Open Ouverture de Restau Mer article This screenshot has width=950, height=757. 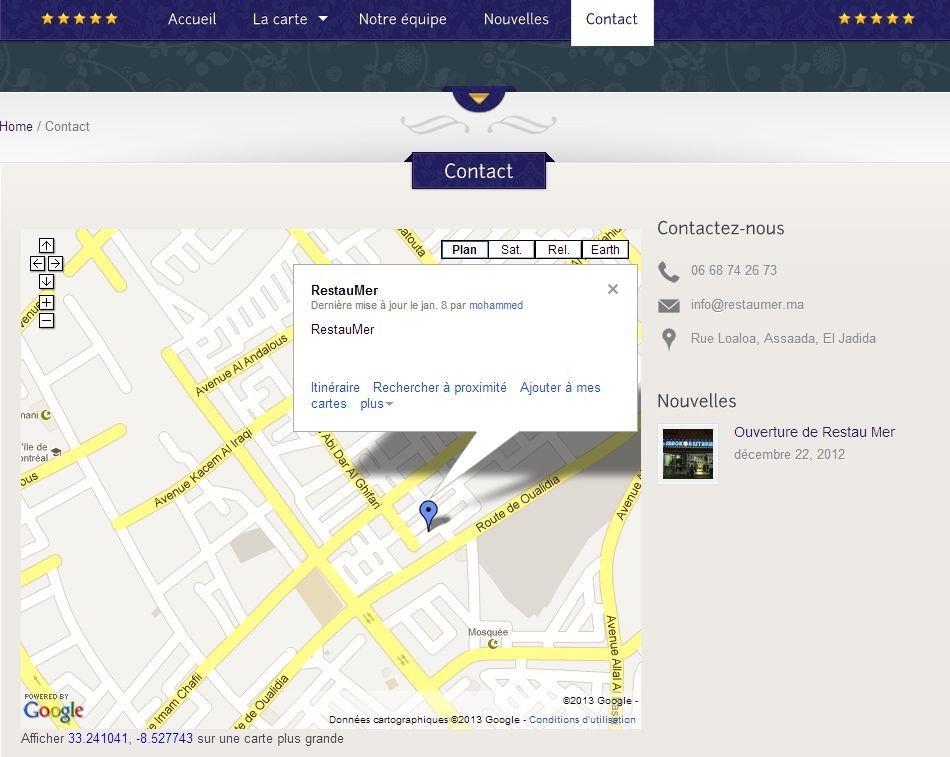point(814,432)
